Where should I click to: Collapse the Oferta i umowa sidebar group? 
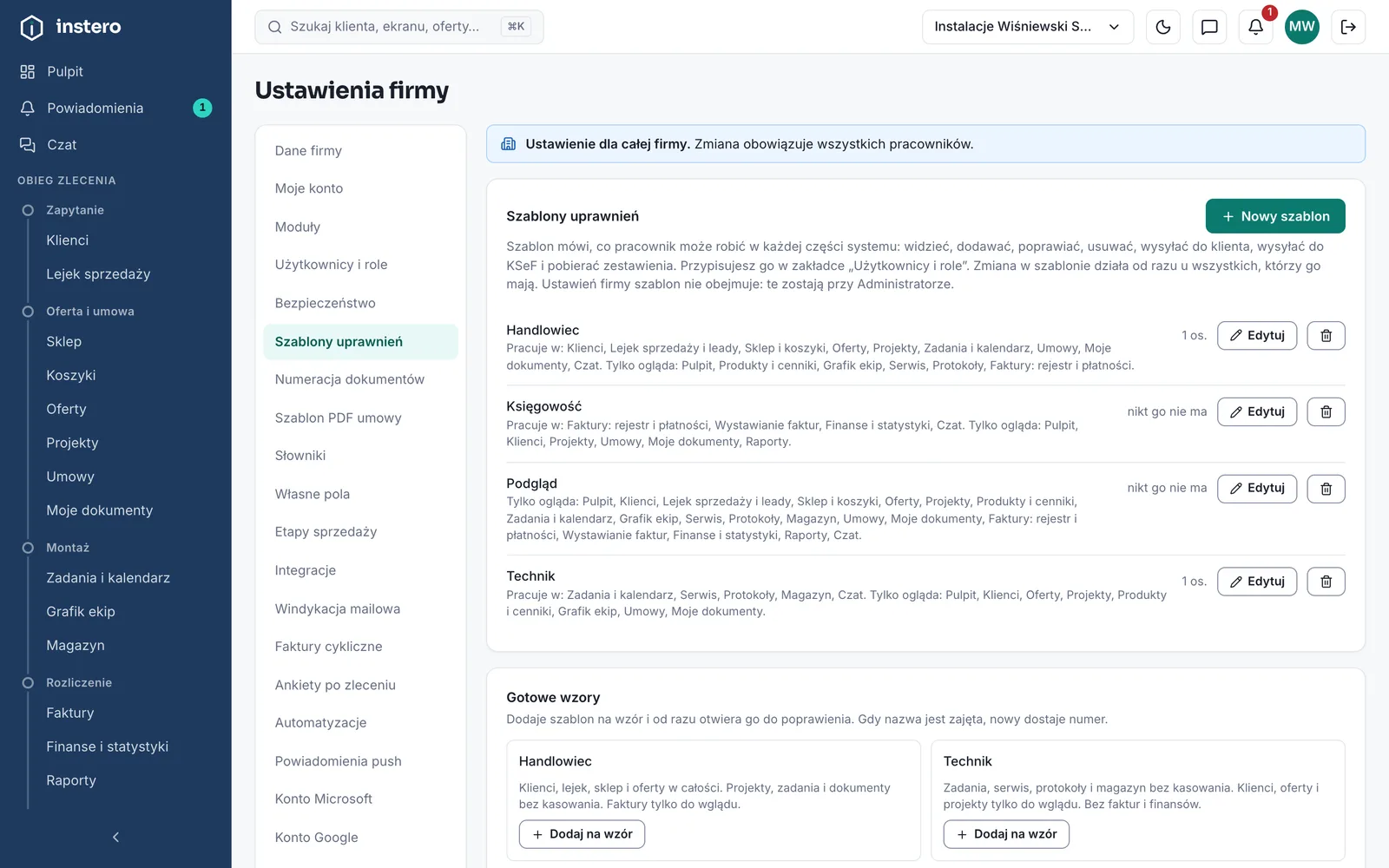click(89, 312)
